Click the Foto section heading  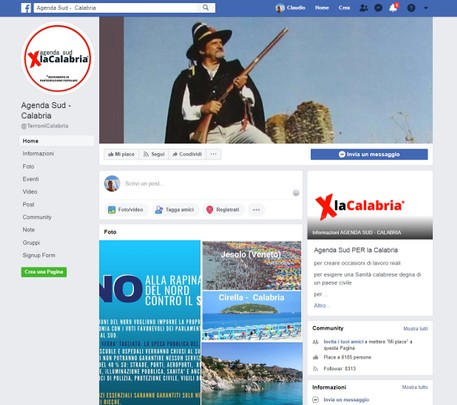point(110,232)
